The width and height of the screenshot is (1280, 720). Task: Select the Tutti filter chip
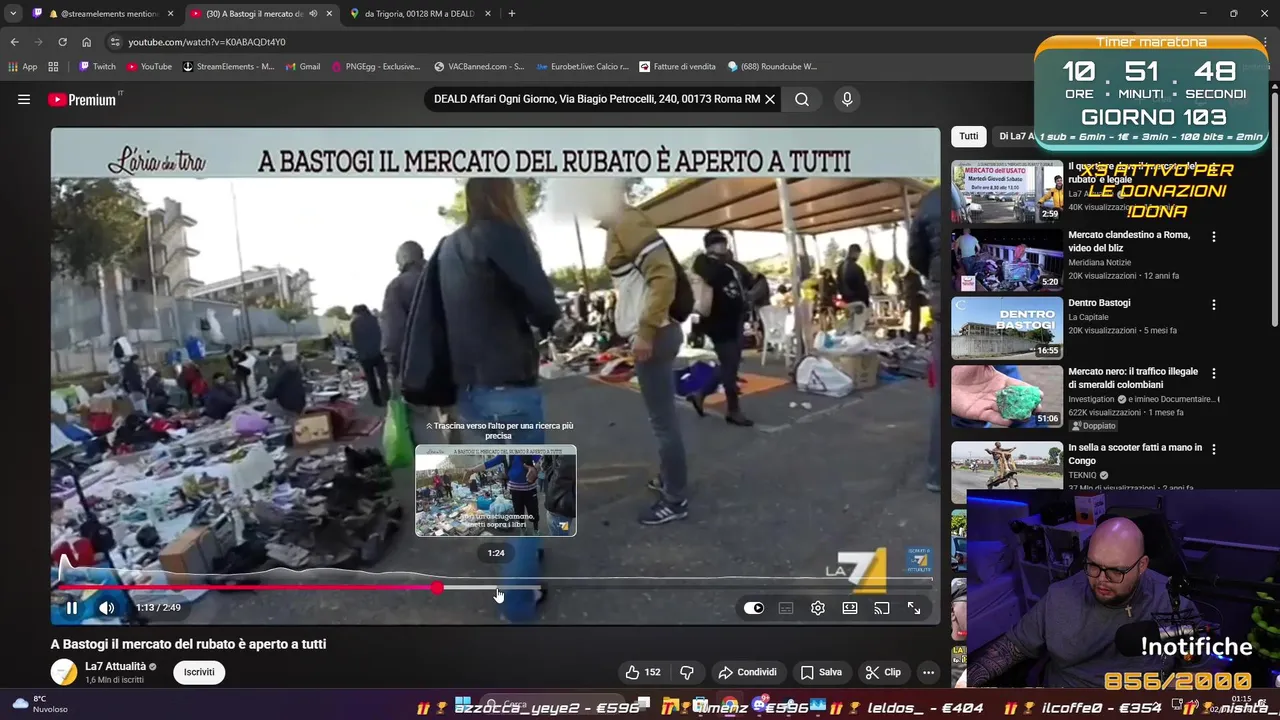(969, 136)
